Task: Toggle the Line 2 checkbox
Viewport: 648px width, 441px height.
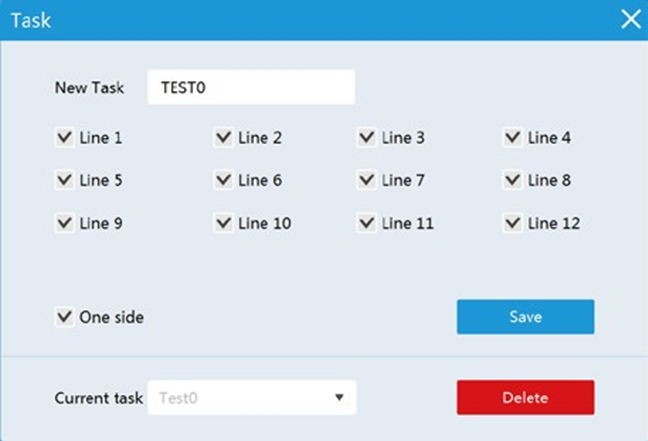Action: point(224,138)
